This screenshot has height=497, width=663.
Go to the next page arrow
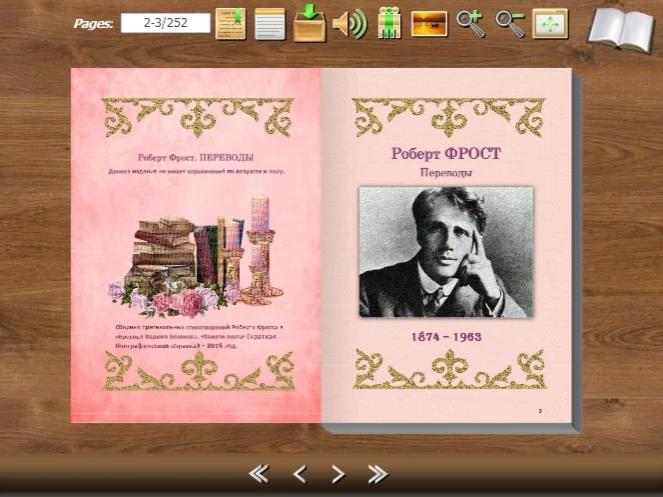pyautogui.click(x=338, y=473)
